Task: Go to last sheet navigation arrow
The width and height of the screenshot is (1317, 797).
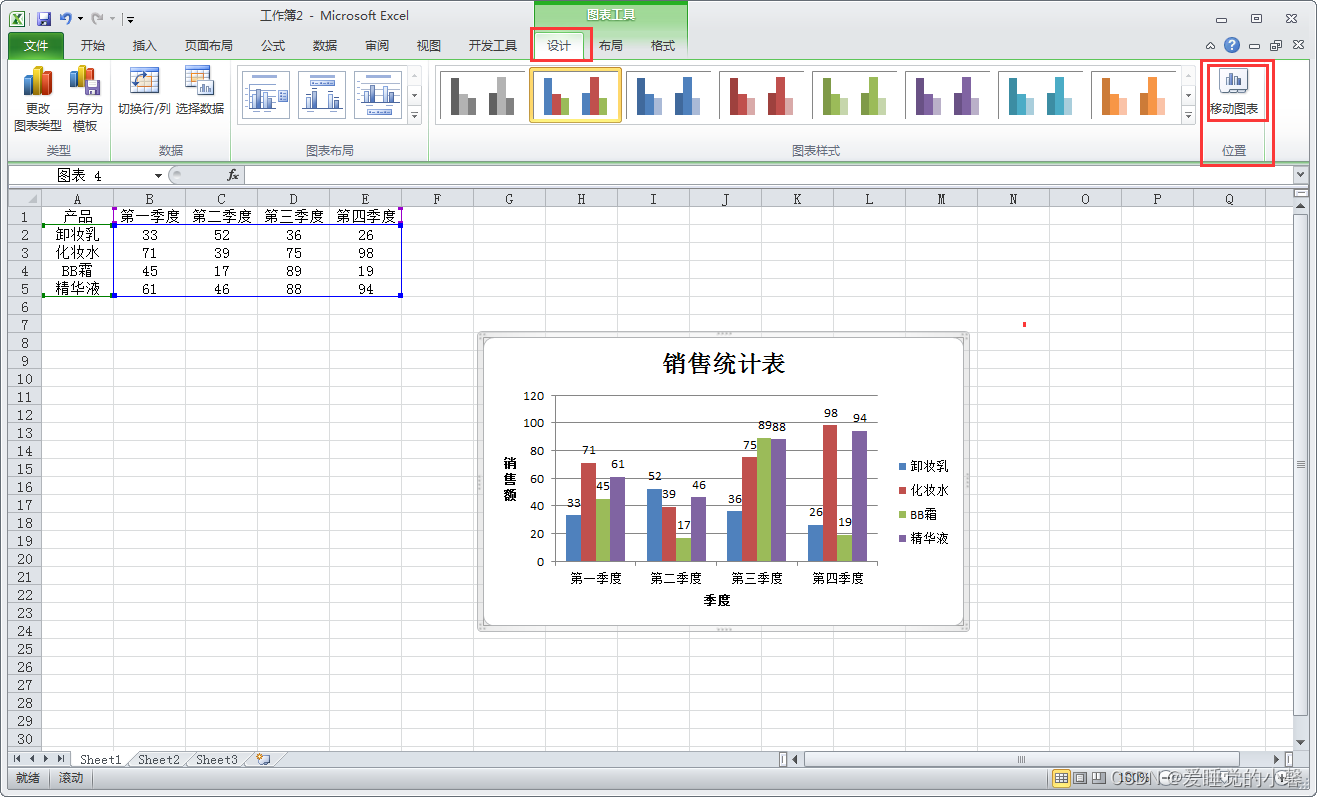Action: [x=61, y=759]
